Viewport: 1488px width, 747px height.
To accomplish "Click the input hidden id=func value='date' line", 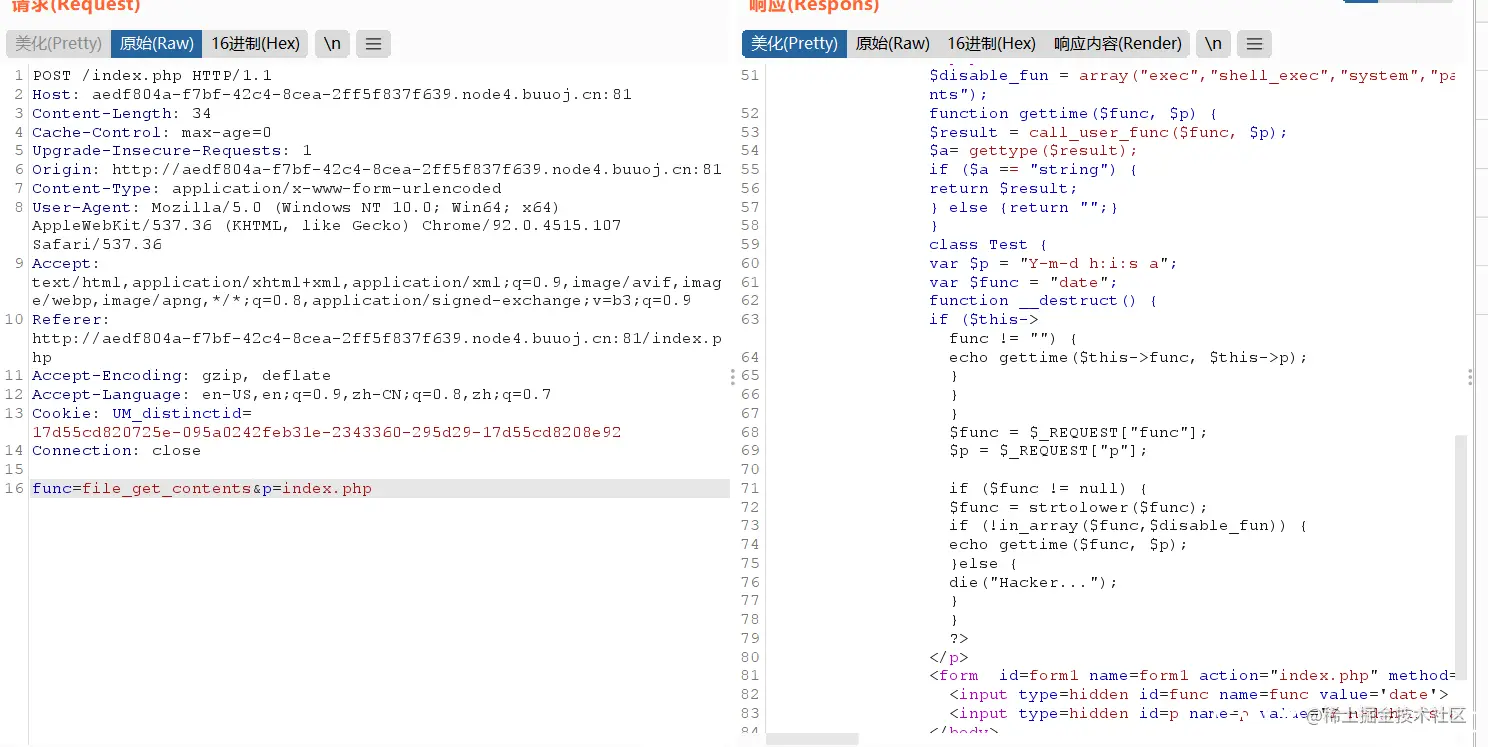I will click(x=1198, y=694).
